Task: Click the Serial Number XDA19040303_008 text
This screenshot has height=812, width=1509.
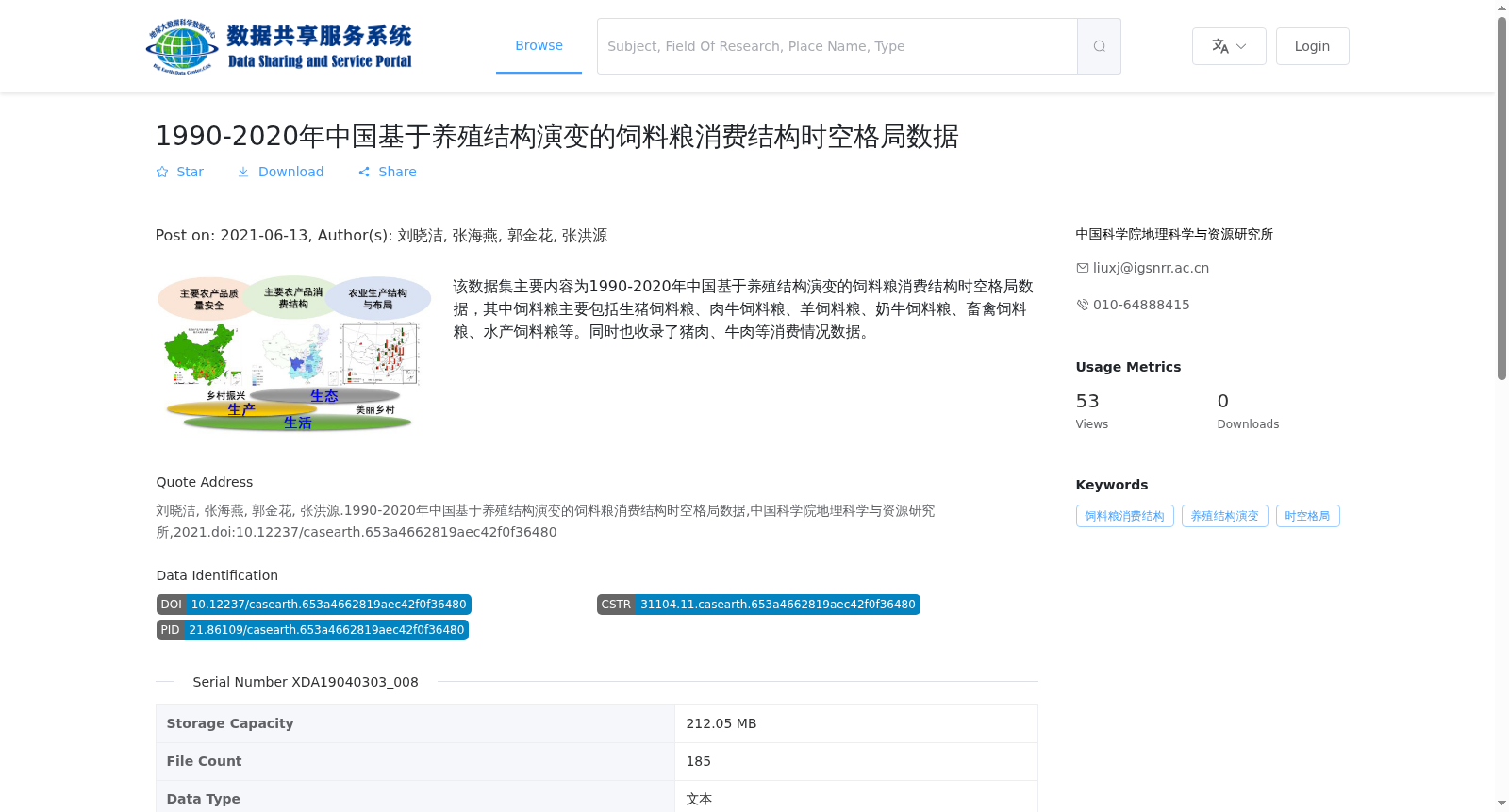Action: [x=306, y=682]
